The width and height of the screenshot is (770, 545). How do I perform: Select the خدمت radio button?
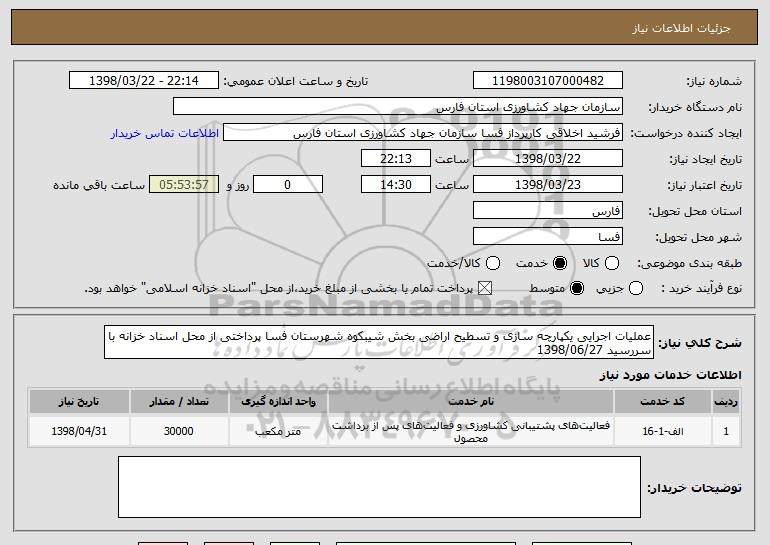(559, 263)
